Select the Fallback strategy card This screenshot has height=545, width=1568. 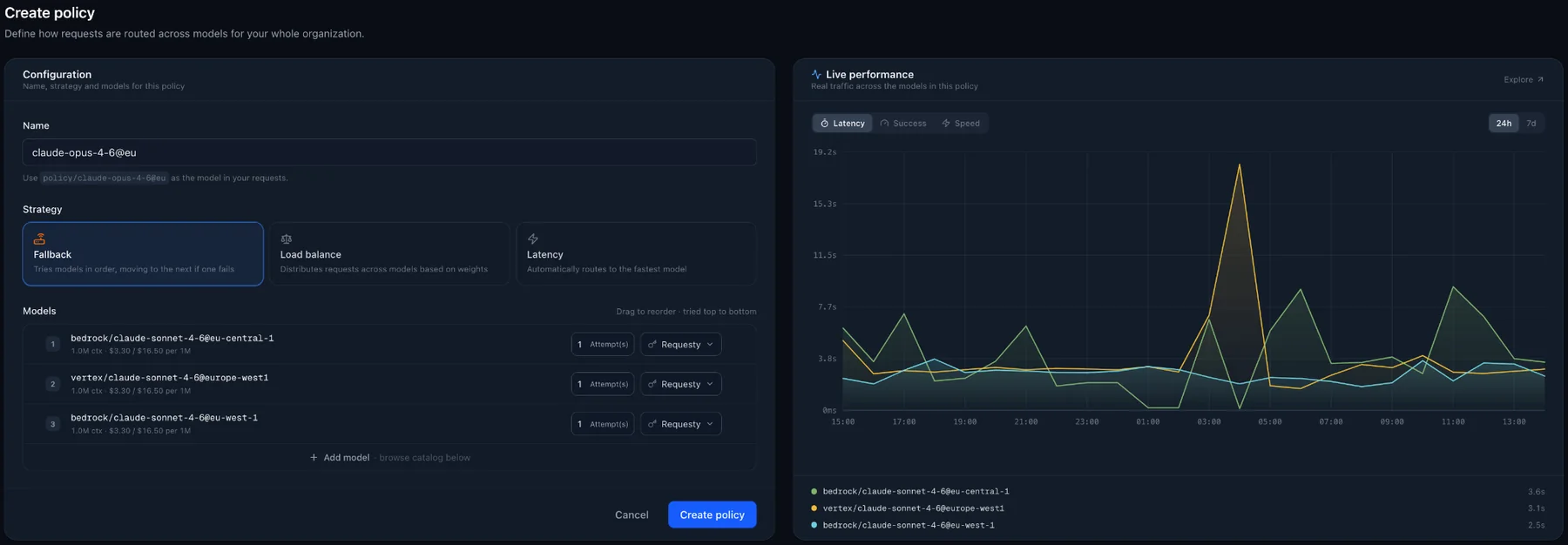point(143,253)
